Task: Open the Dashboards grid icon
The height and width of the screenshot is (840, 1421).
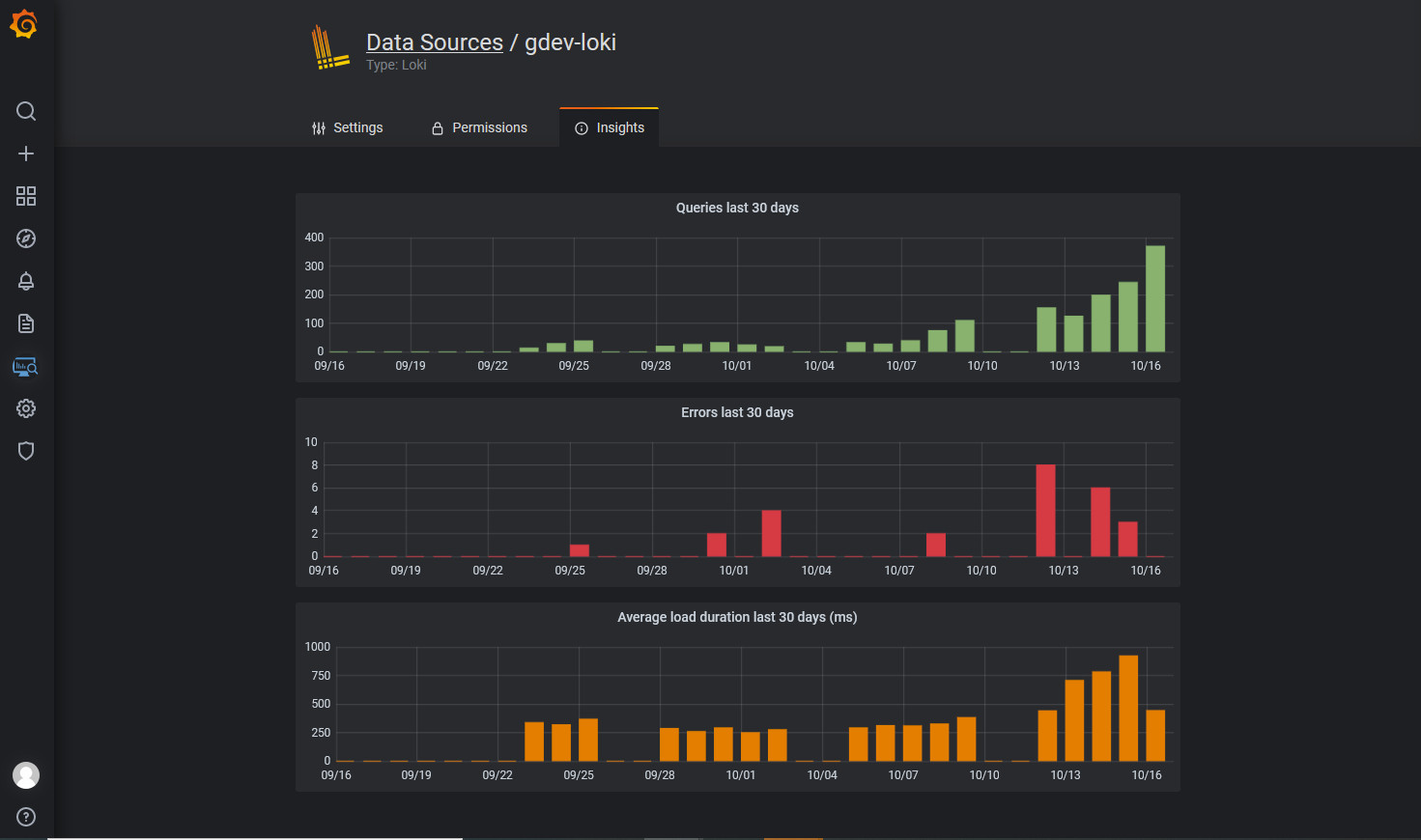Action: [26, 196]
